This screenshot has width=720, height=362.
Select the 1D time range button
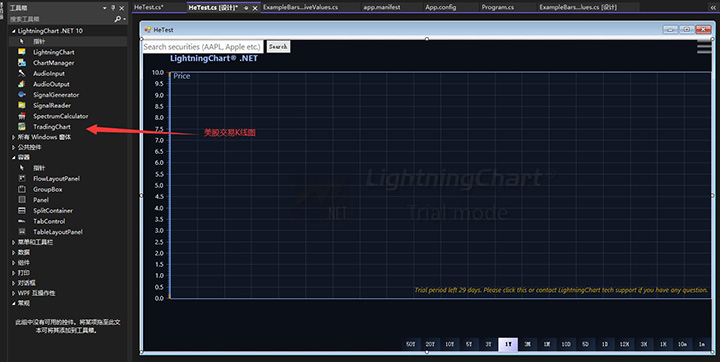[605, 344]
